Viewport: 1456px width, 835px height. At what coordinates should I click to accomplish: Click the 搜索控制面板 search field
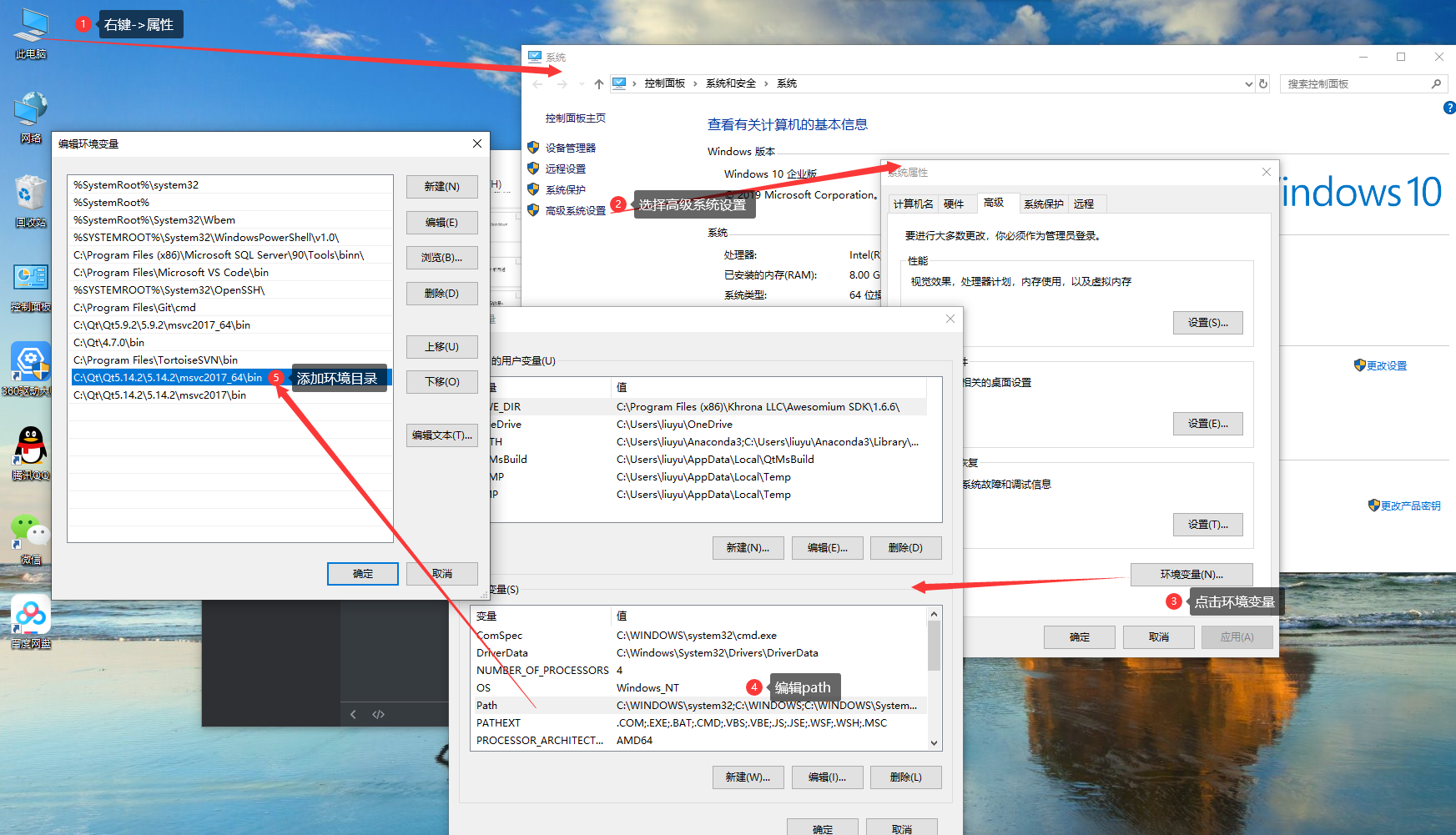pyautogui.click(x=1352, y=83)
